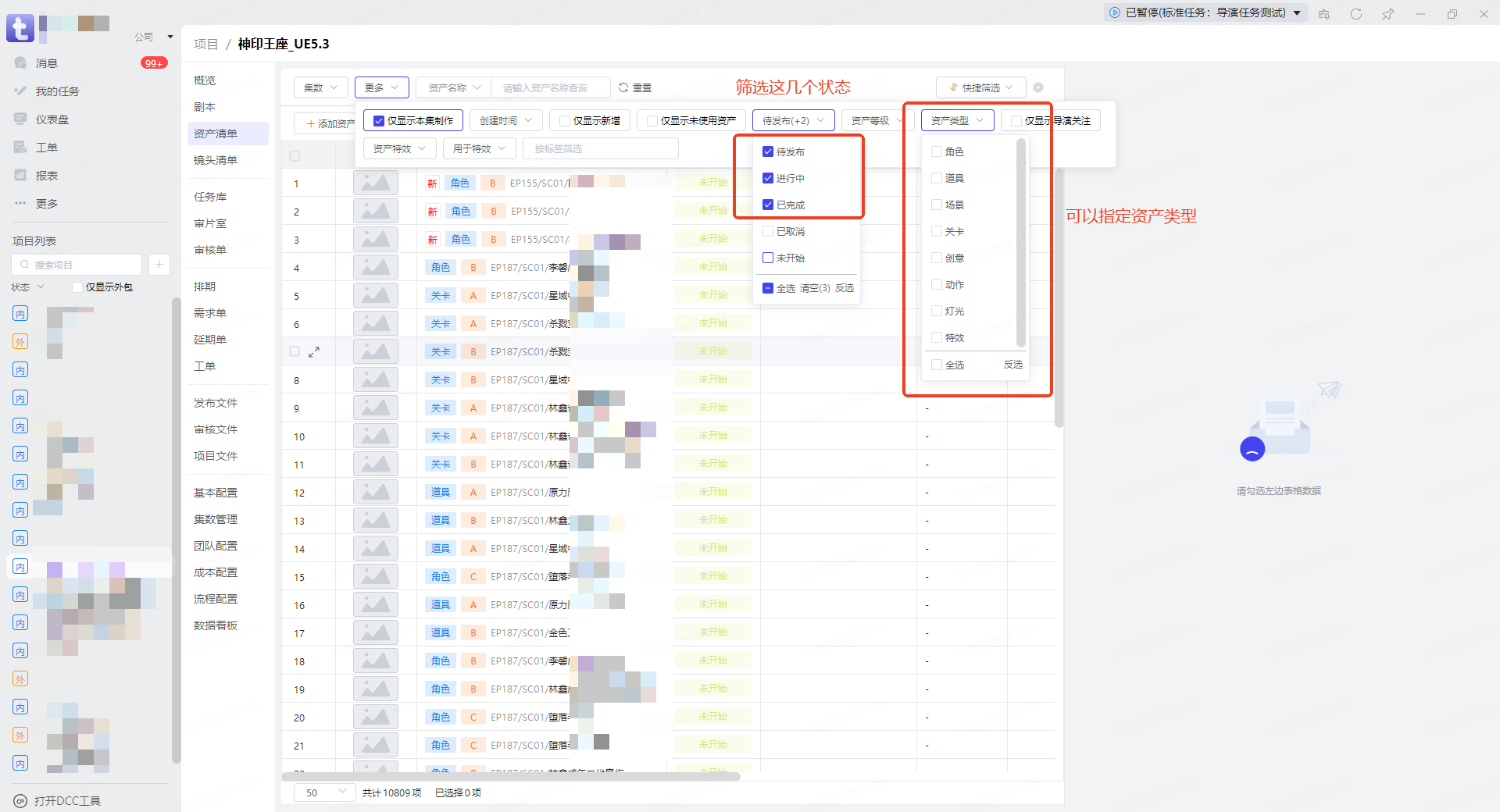Screen dimensions: 1500x812
Task: Uncheck the 待发布 status checkbox
Action: (x=768, y=152)
